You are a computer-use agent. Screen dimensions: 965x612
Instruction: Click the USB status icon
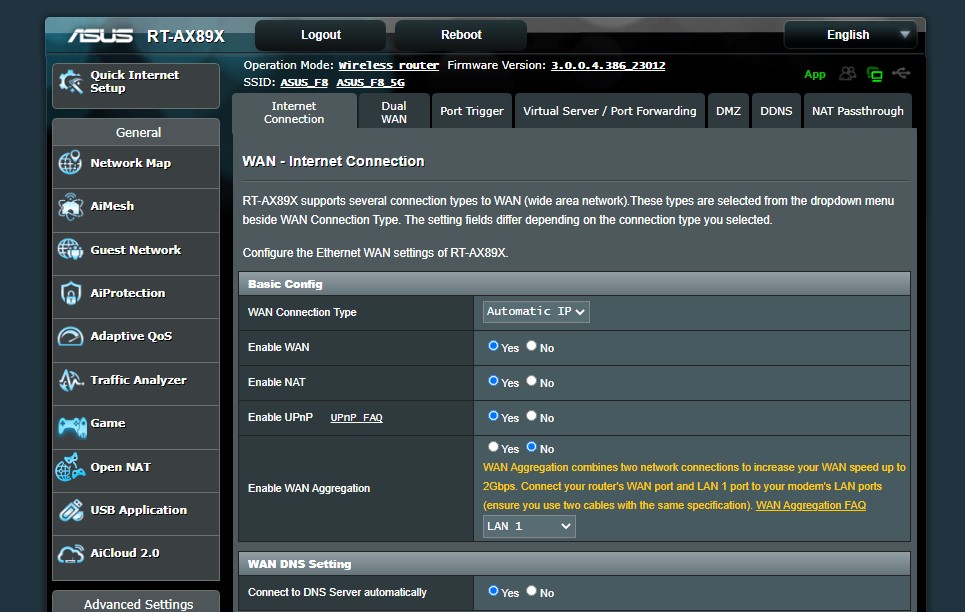pos(901,73)
